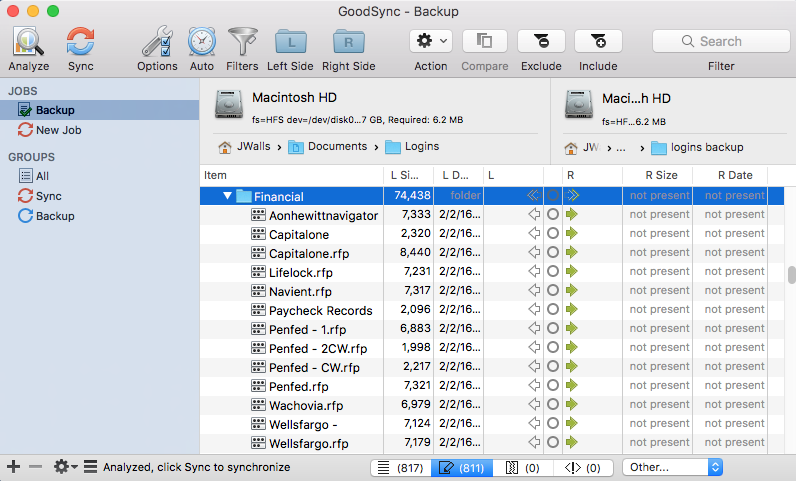Click the Documents breadcrumb in left path
The width and height of the screenshot is (796, 481).
click(x=328, y=147)
